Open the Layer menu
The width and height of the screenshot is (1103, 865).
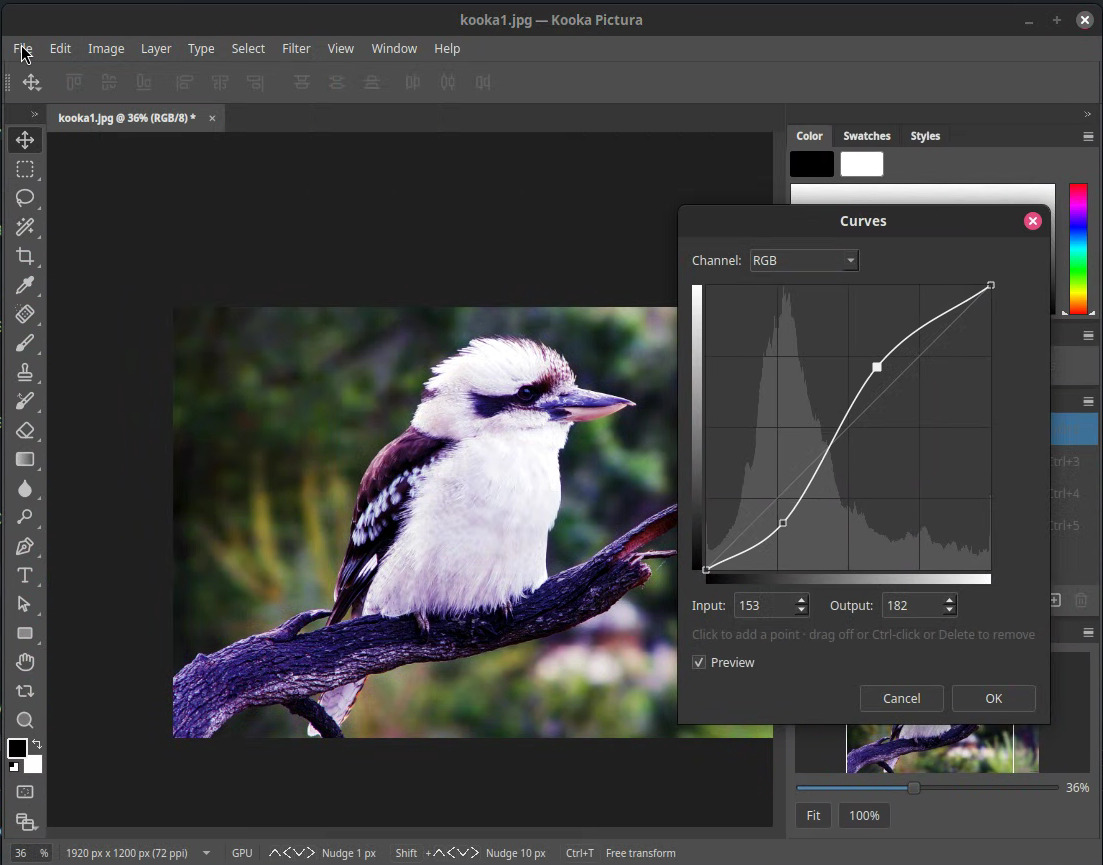(156, 49)
